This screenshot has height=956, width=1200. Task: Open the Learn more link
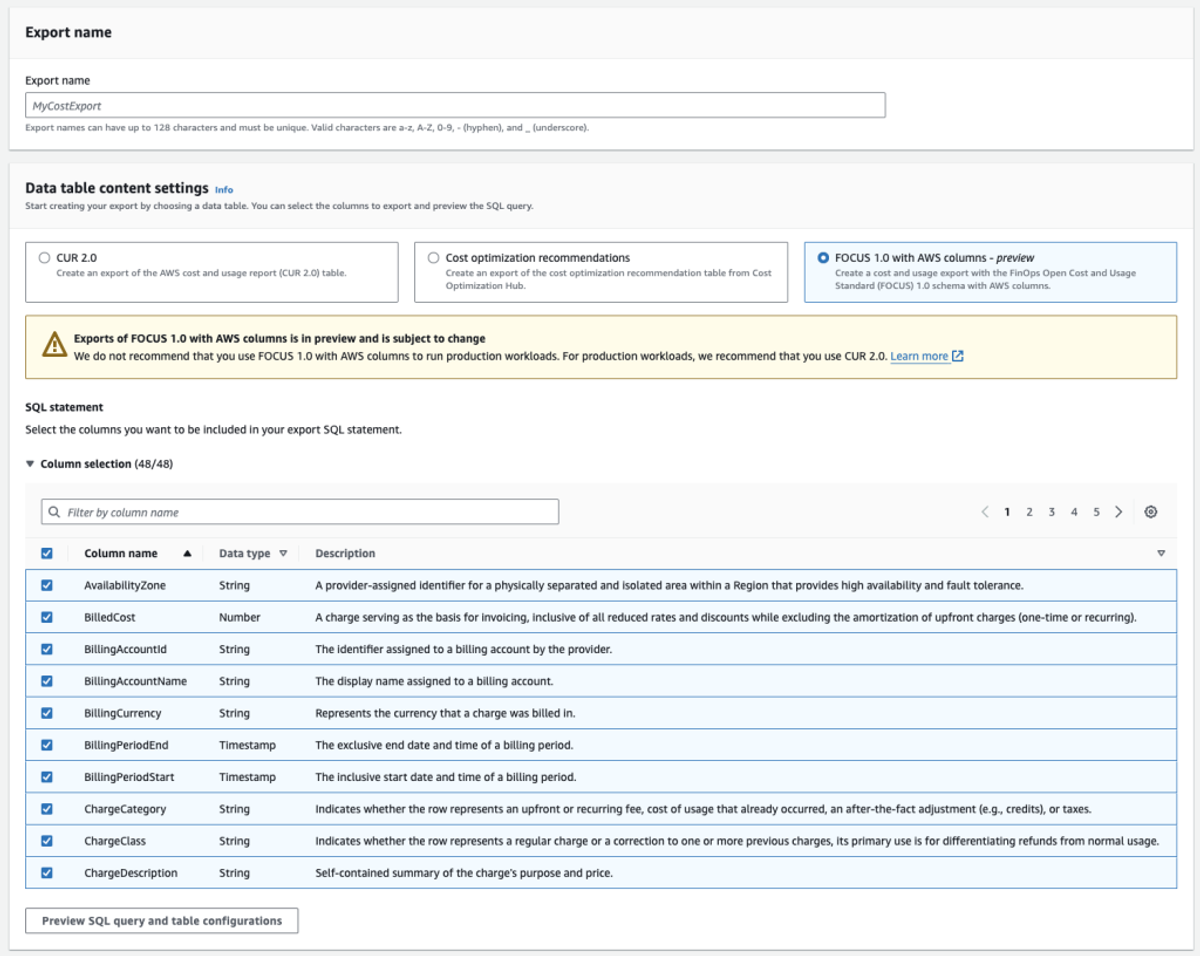pos(919,356)
